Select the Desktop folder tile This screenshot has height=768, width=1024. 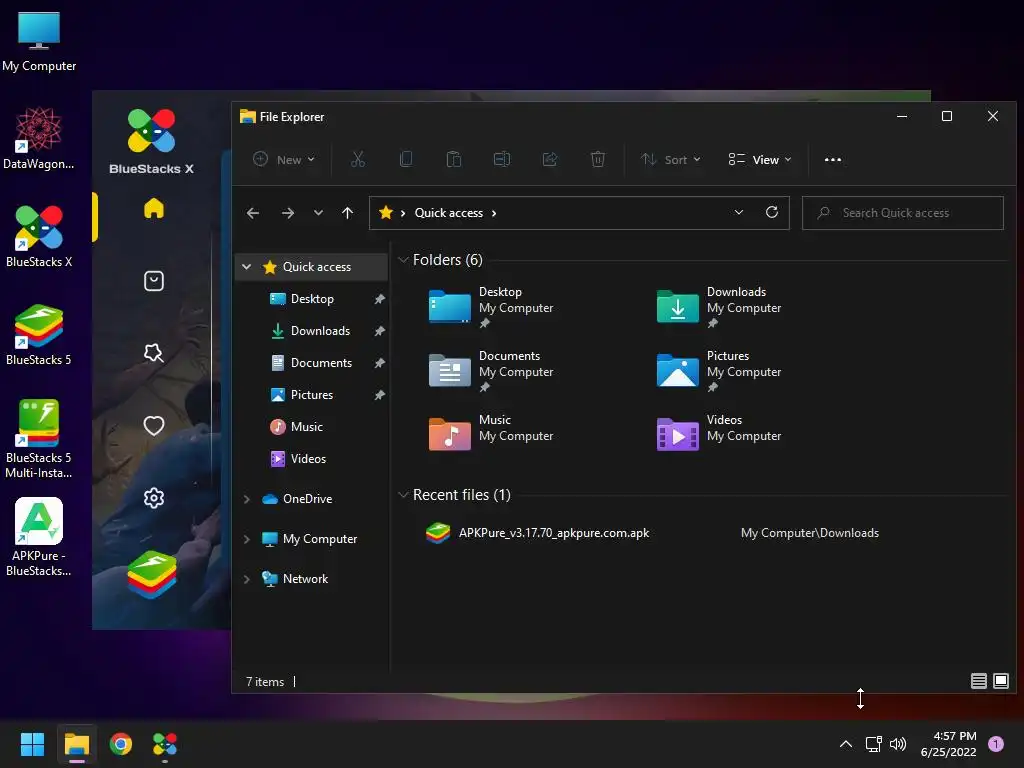click(x=492, y=306)
